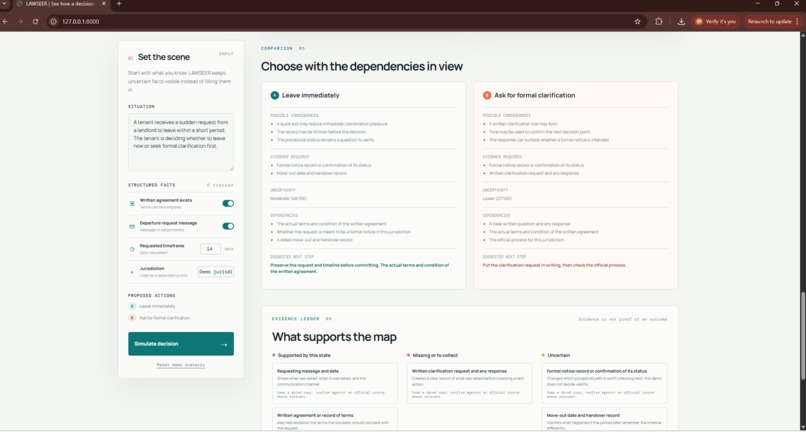806x432 pixels.
Task: Open the browser extensions puzzle icon
Action: pyautogui.click(x=658, y=22)
